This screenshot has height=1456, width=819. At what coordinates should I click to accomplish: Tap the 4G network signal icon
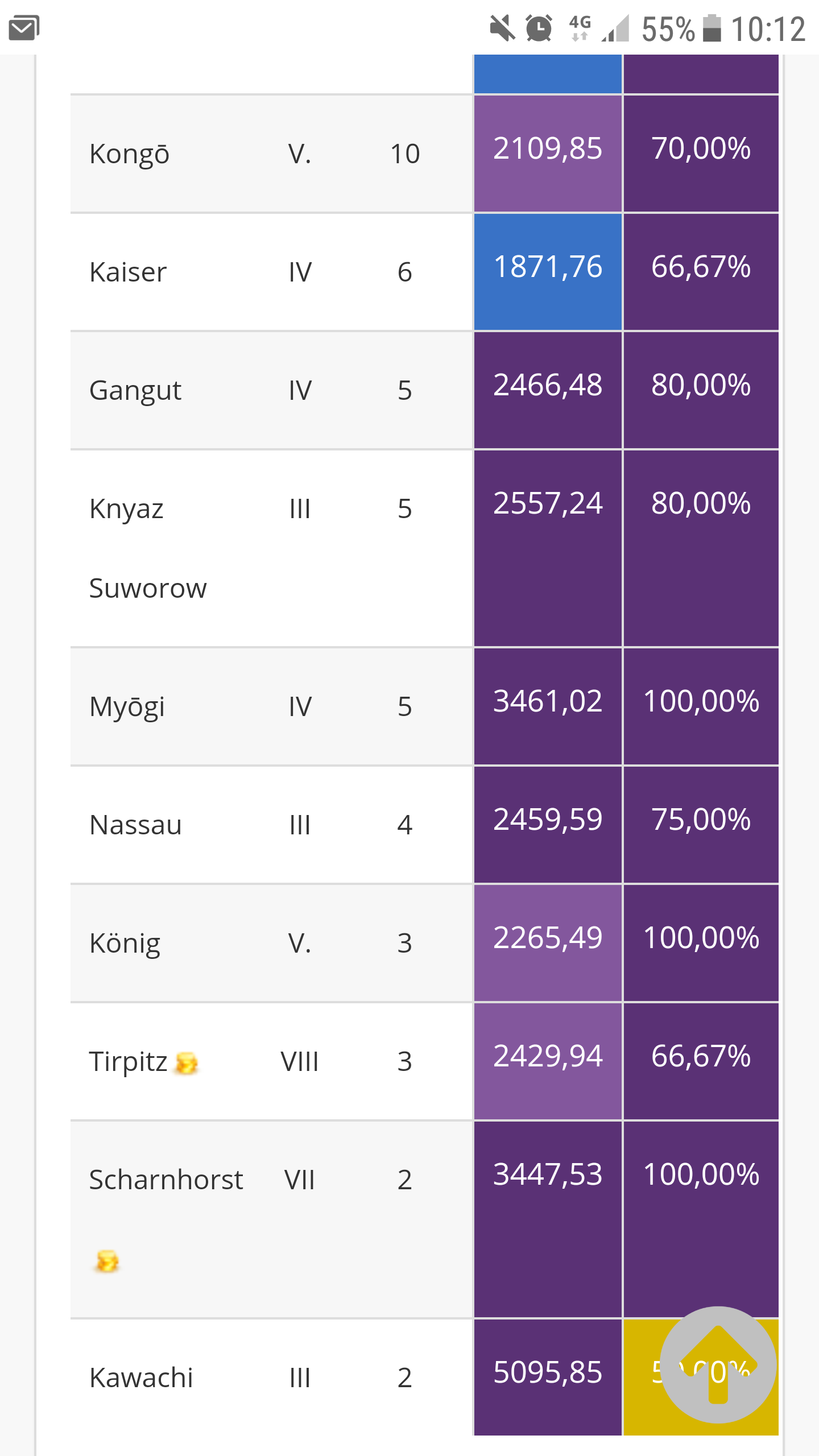click(x=580, y=28)
